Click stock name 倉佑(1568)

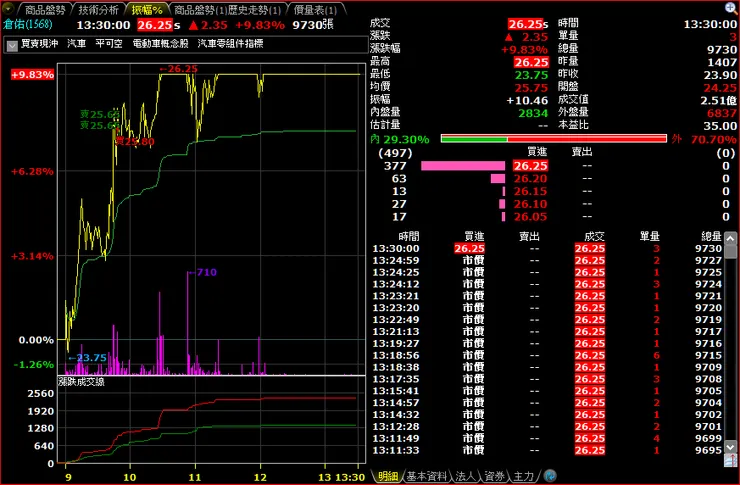(28, 24)
